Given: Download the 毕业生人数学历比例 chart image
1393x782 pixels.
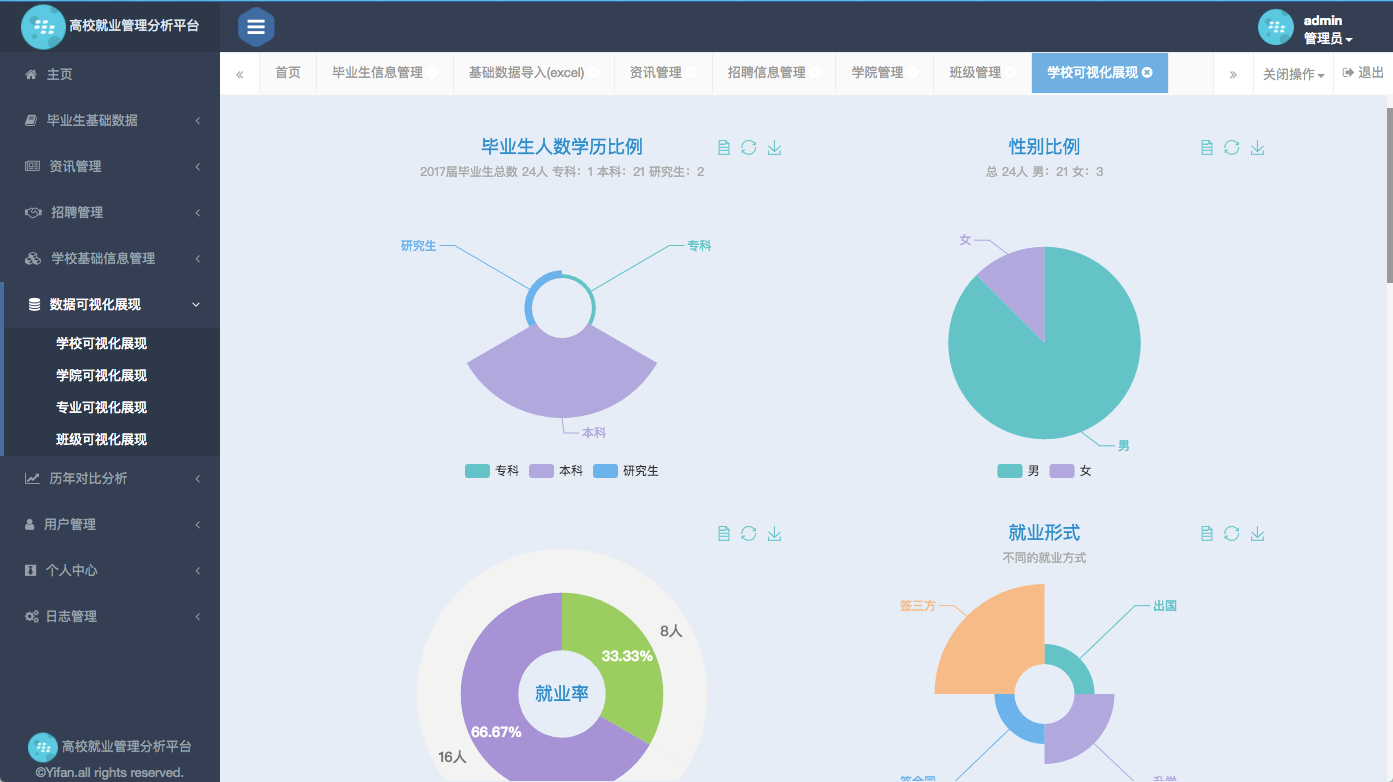Looking at the screenshot, I should point(774,148).
